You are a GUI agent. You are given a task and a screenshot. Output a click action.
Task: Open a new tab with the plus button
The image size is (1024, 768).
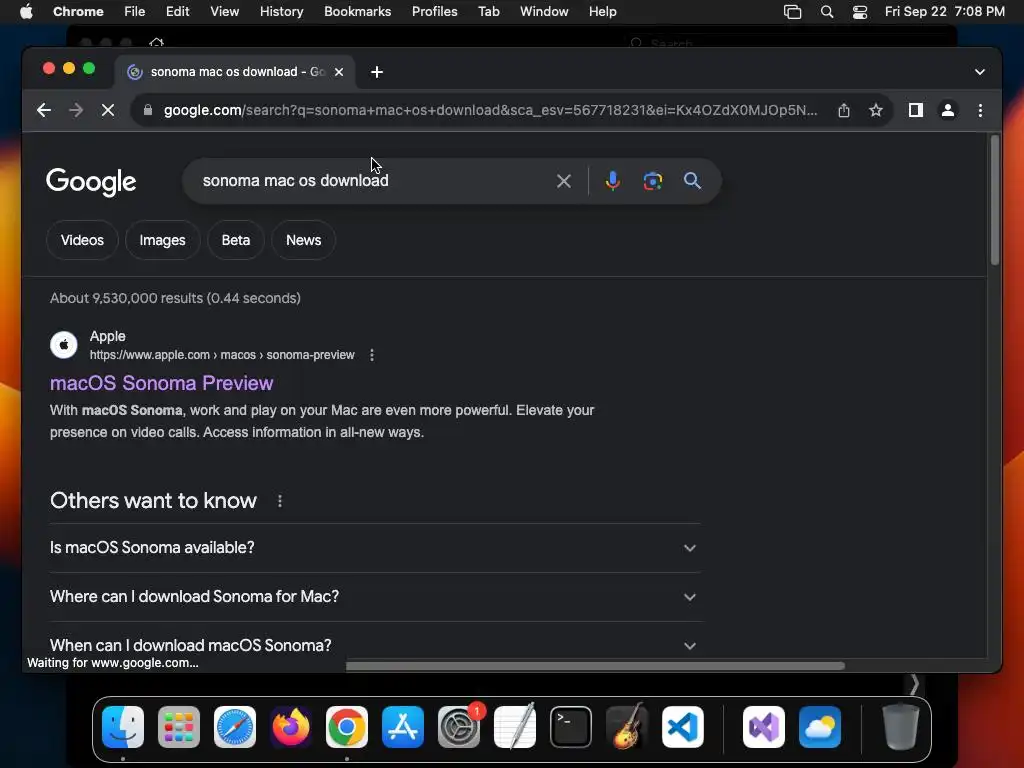pyautogui.click(x=377, y=72)
